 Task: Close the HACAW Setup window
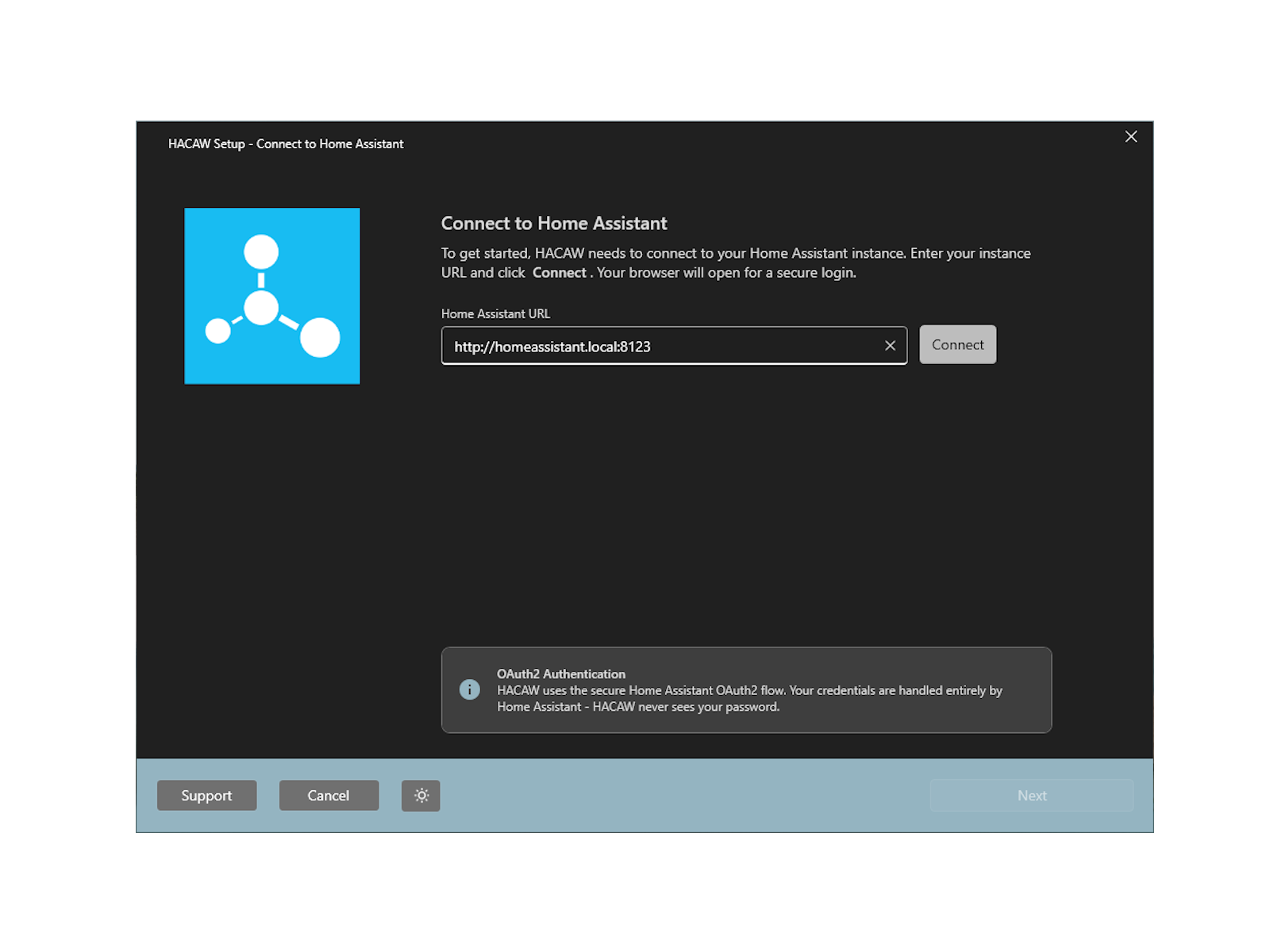1131,136
